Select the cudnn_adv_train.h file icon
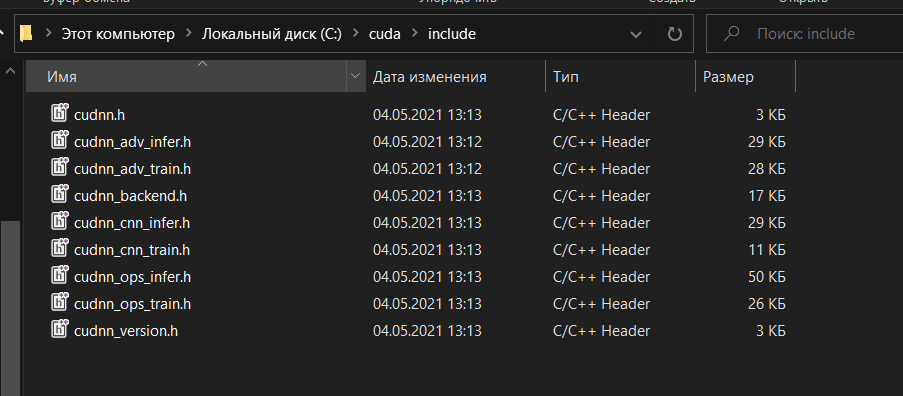 (60, 167)
